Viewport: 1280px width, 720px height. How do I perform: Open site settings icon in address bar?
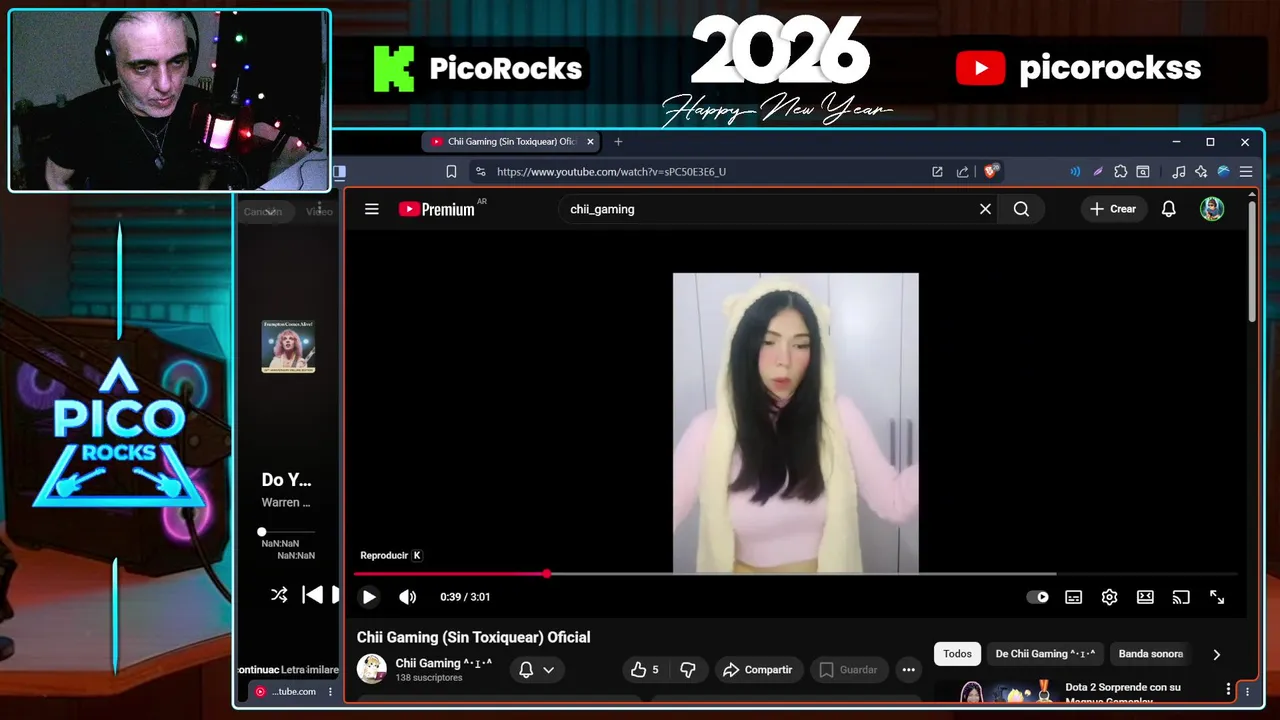tap(480, 172)
